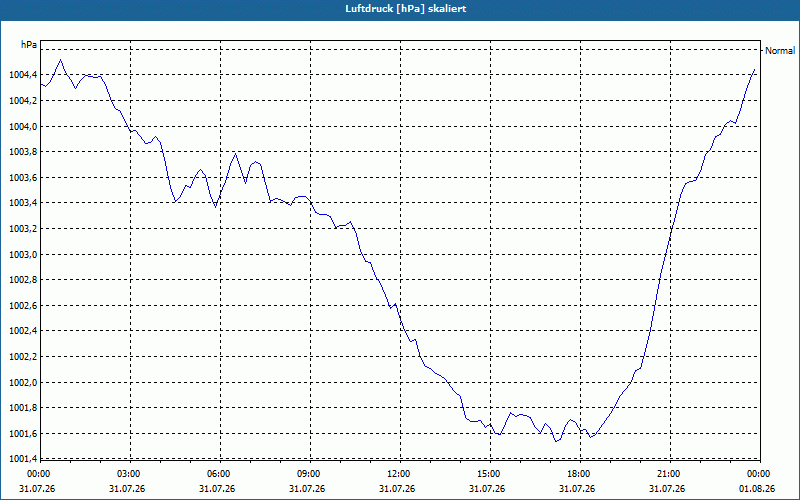Select the 1003,8 y-axis value
This screenshot has height=500, width=800.
coord(23,152)
